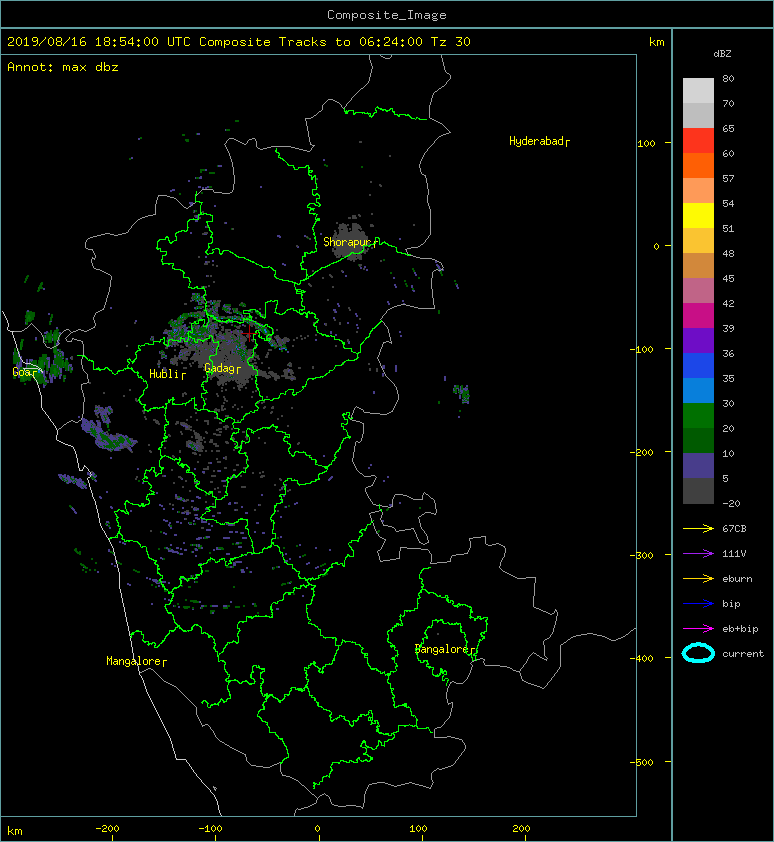Click the 54 value on color scale

(728, 204)
